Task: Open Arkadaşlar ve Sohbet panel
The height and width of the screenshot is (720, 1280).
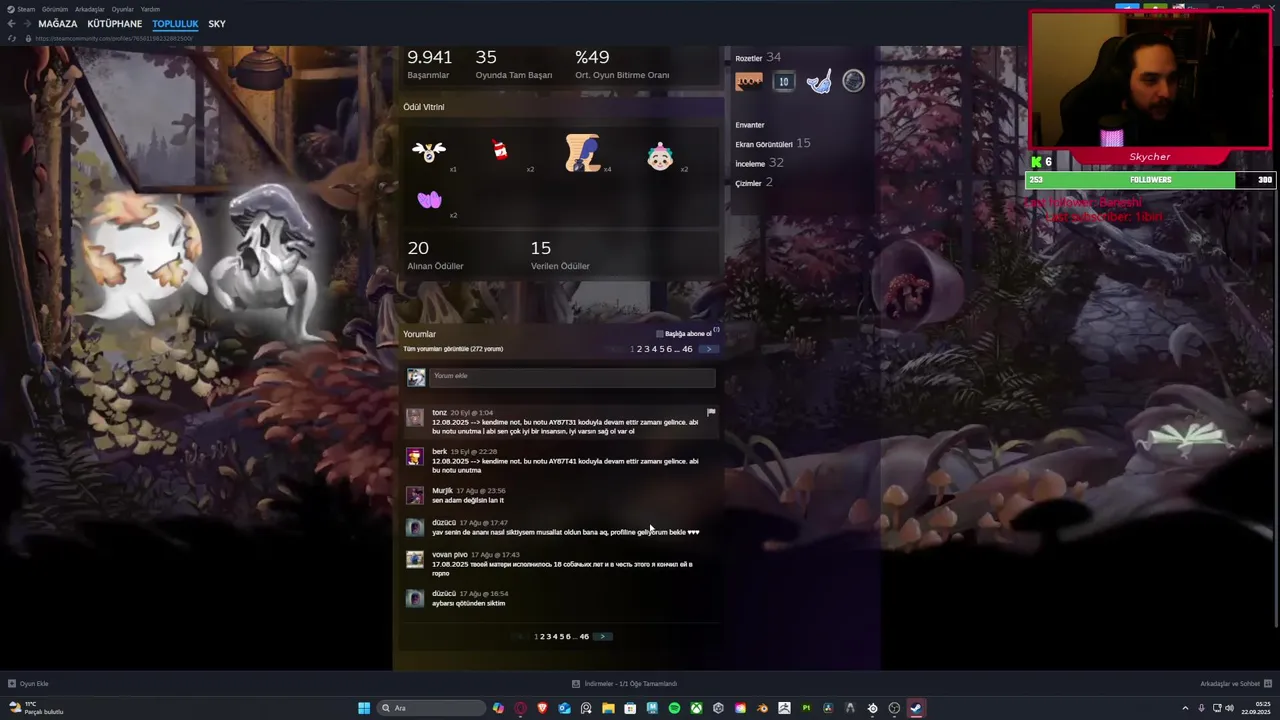Action: 1235,684
